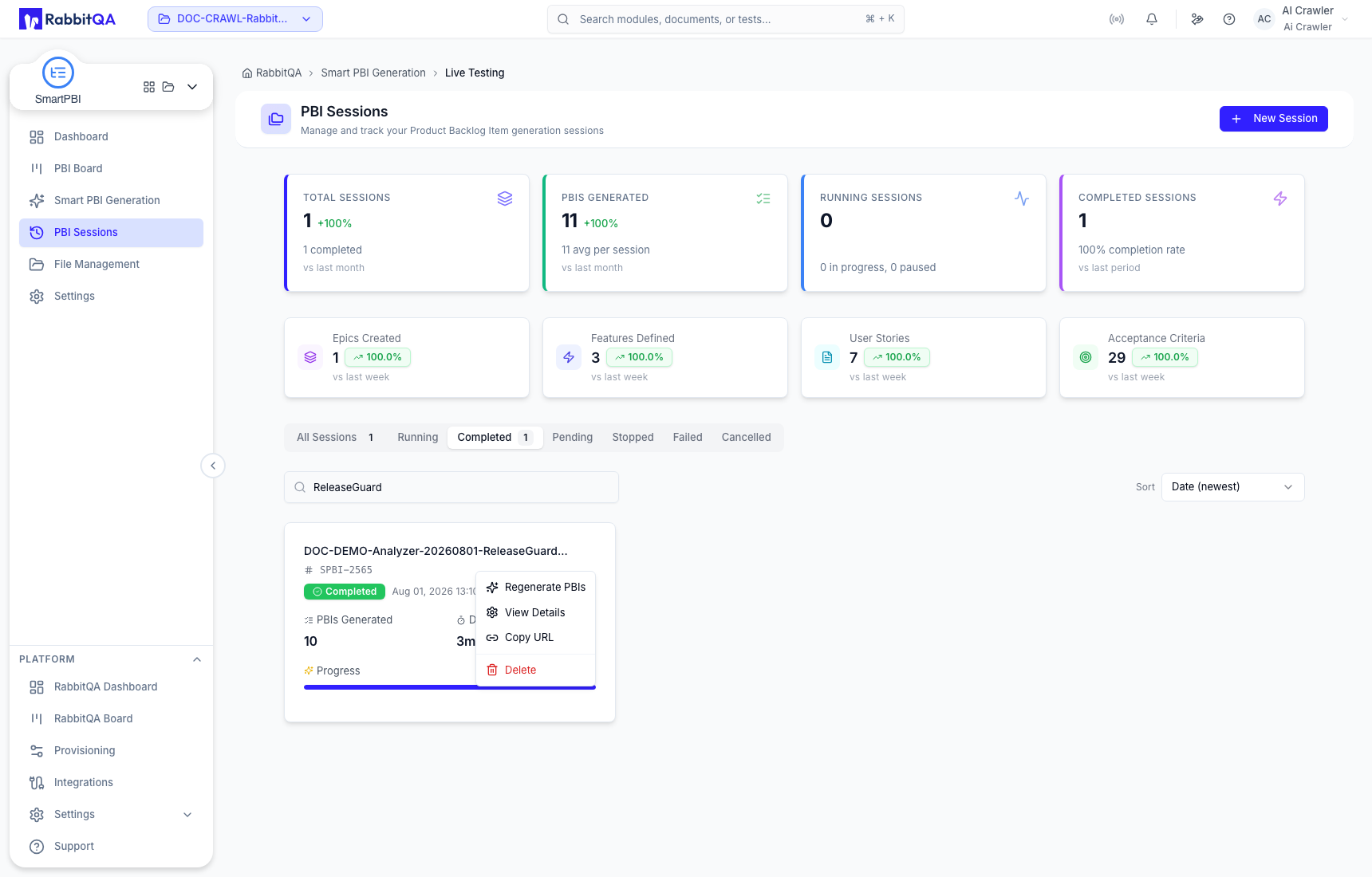This screenshot has width=1372, height=877.
Task: Click the PBIs Generated checklist icon
Action: tap(763, 199)
